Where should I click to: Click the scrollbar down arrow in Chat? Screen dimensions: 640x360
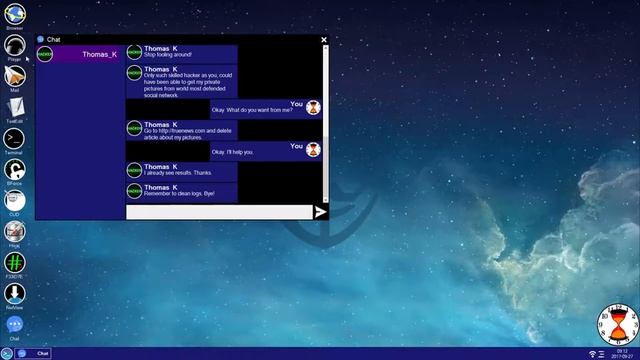[x=325, y=200]
